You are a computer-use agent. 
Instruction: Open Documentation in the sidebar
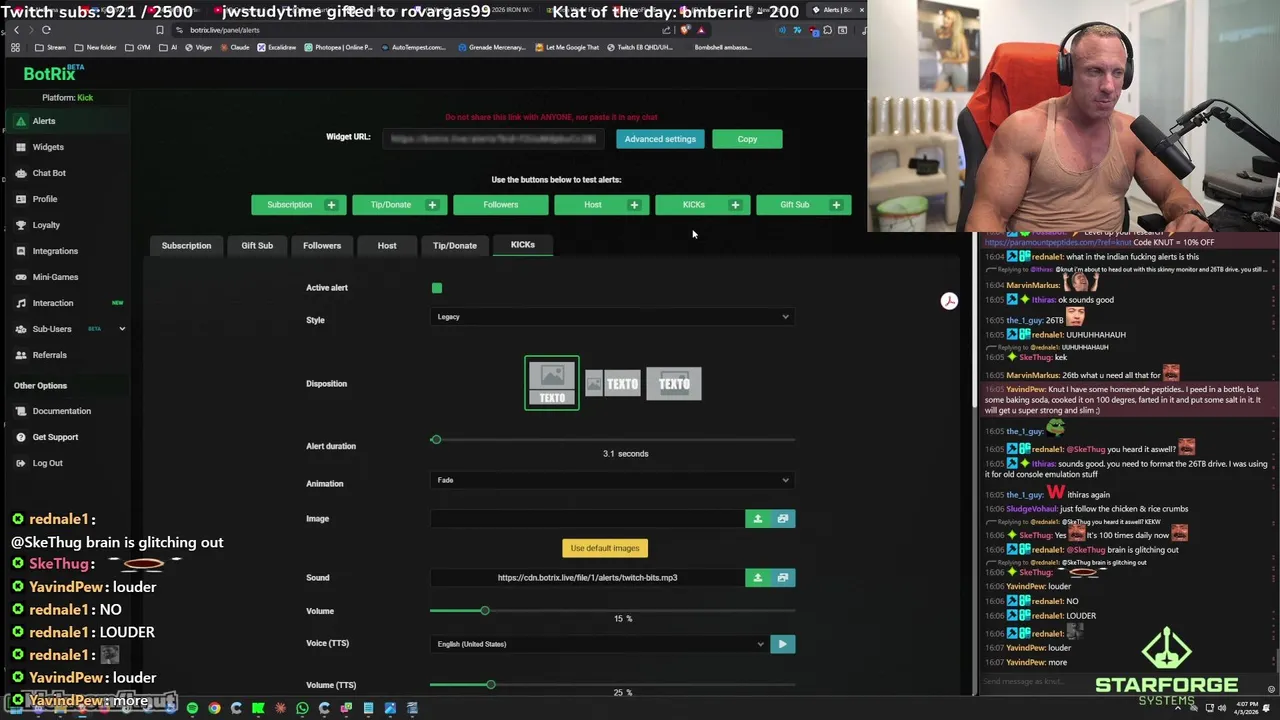[x=61, y=411]
